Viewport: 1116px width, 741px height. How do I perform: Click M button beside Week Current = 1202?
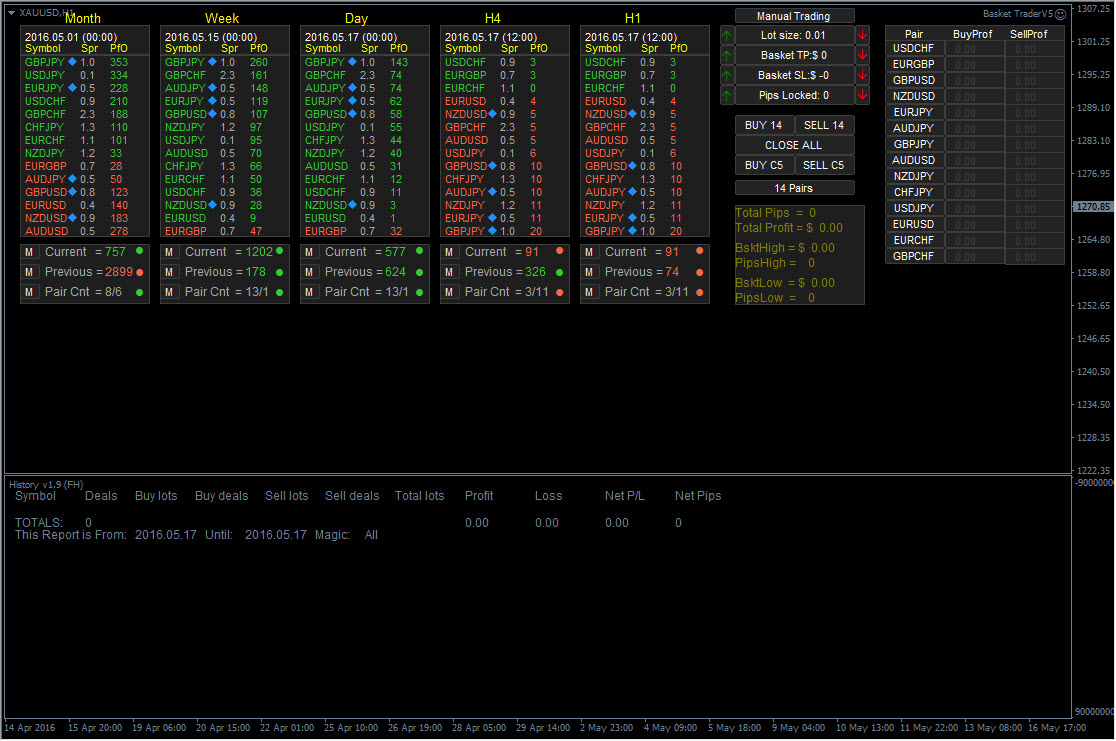pos(169,252)
